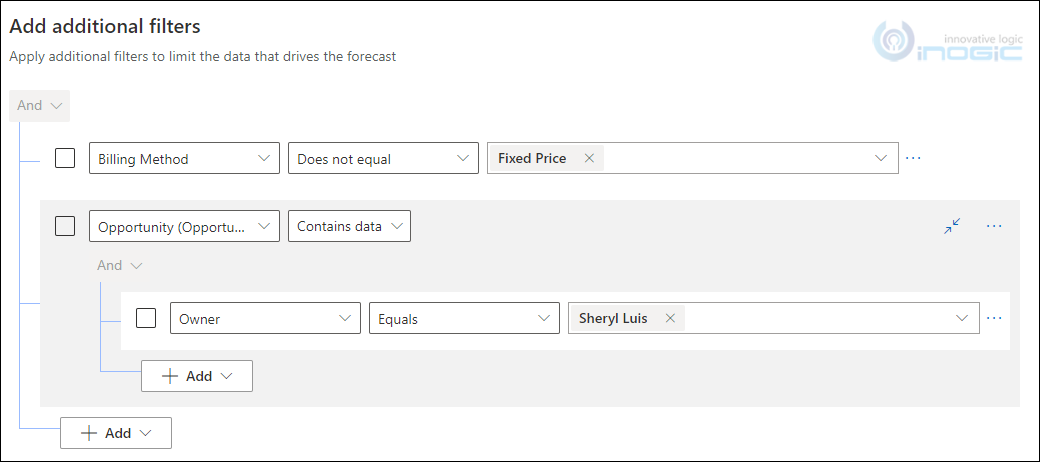The image size is (1040, 462).
Task: Remove the Sheryl Luis tag
Action: tap(670, 318)
